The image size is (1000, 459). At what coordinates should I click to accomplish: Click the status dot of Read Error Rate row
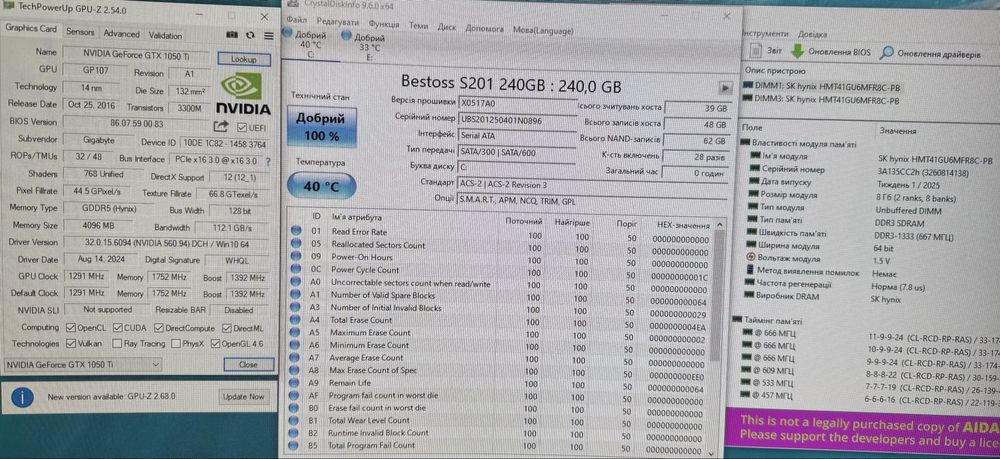295,231
